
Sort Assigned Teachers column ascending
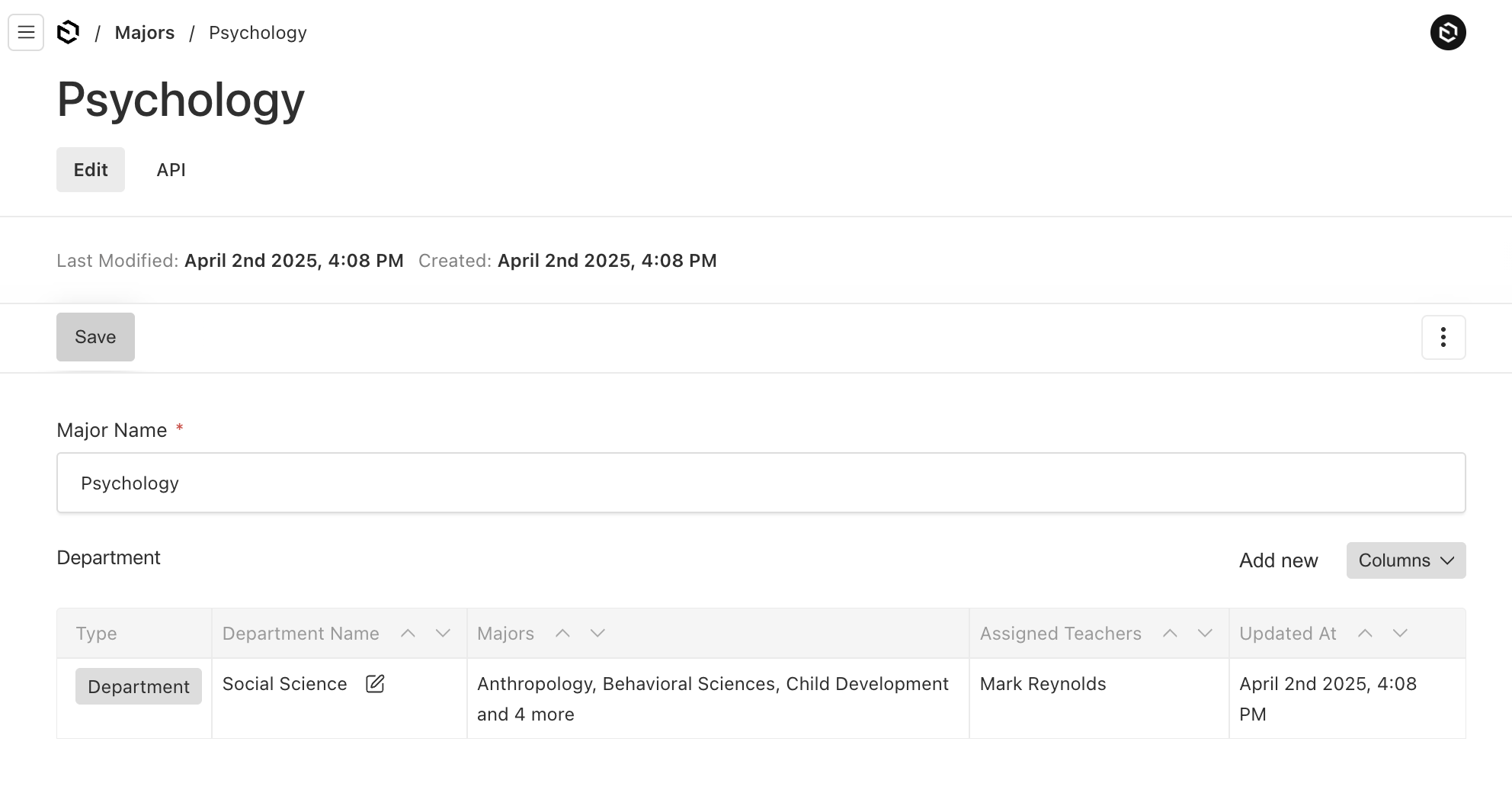pyautogui.click(x=1170, y=634)
